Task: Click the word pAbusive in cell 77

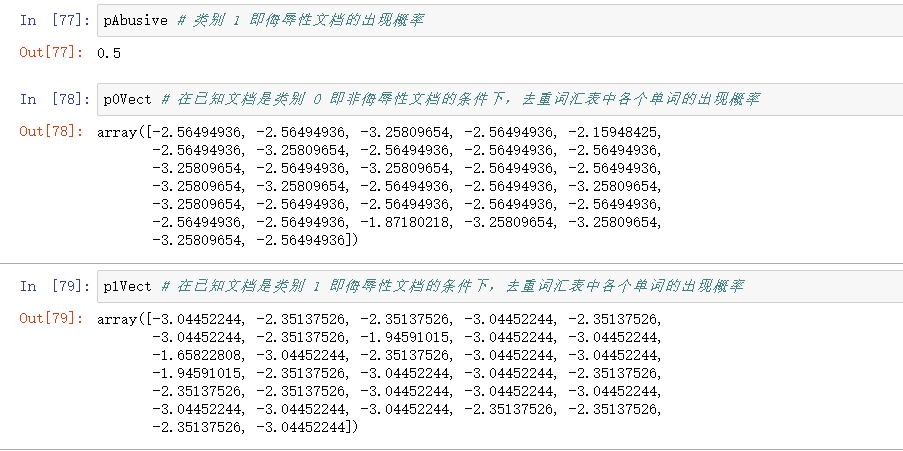Action: (135, 21)
